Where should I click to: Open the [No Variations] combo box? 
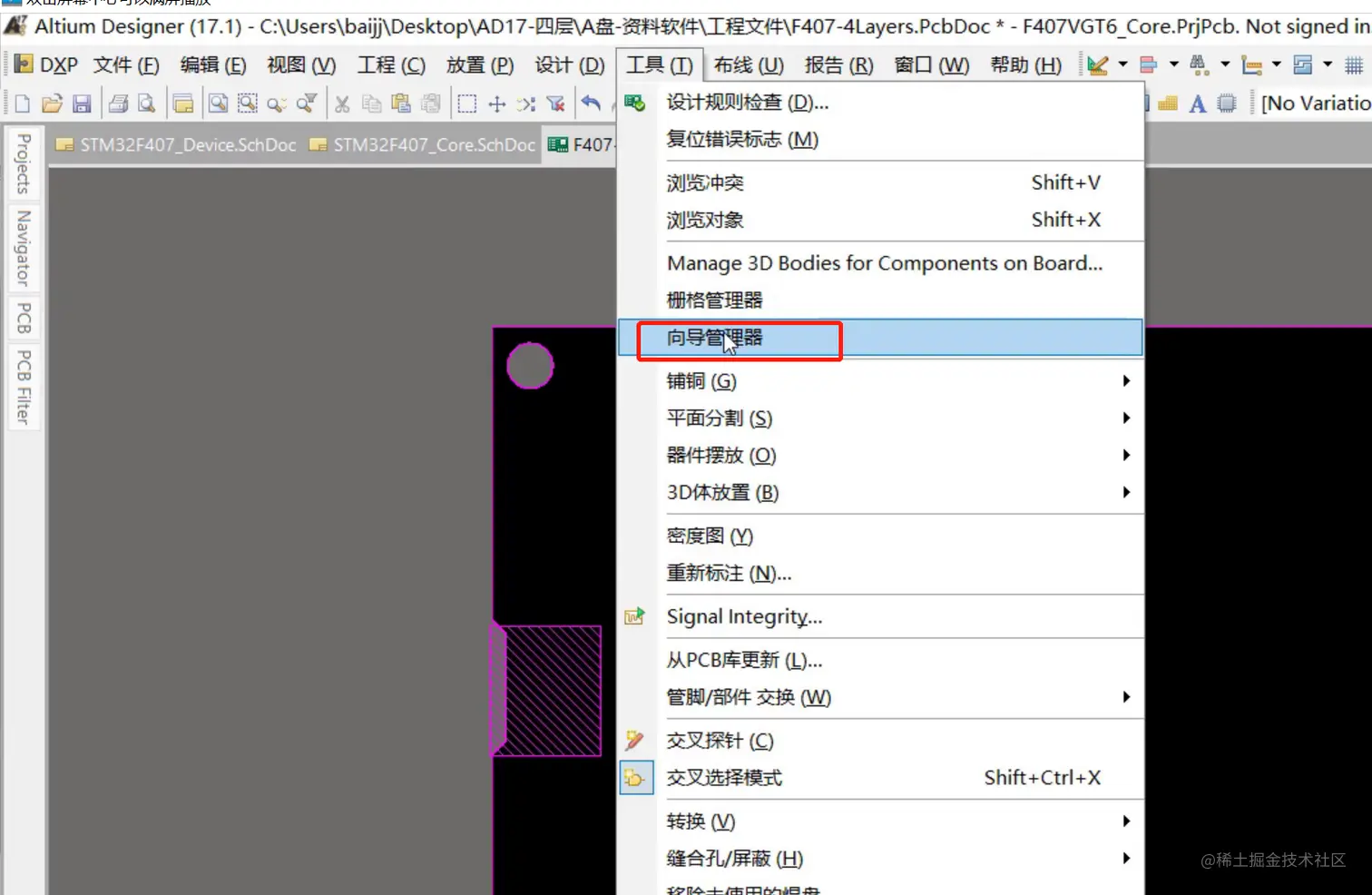tap(1315, 103)
